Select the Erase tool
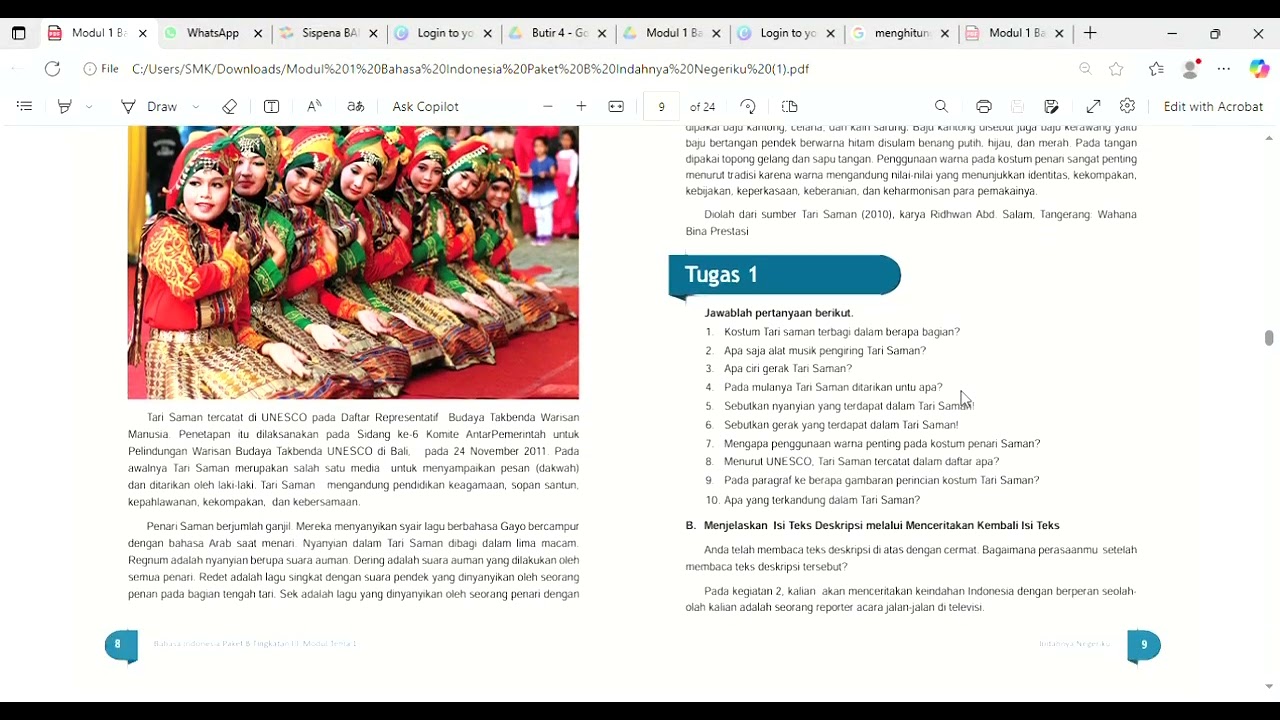 (229, 106)
